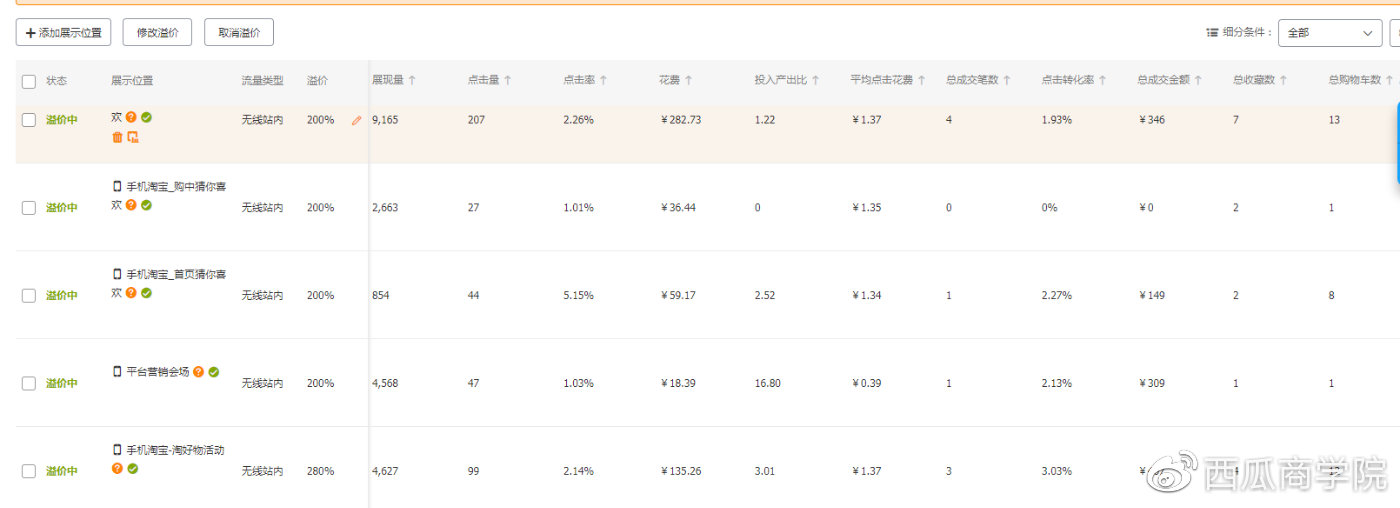Click the pencil icon to edit 200% premium
The width and height of the screenshot is (1400, 508).
(x=356, y=120)
